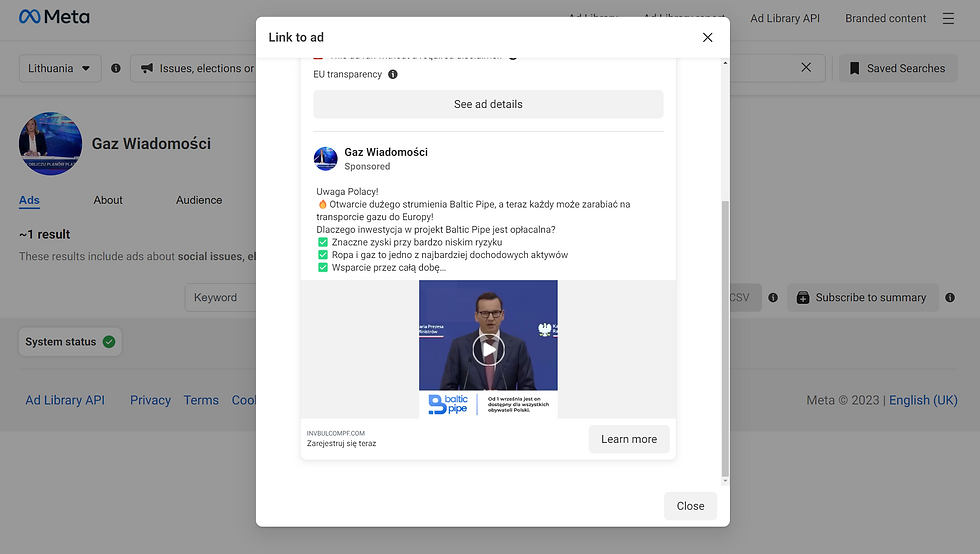The height and width of the screenshot is (554, 980).
Task: Clear the search field with X
Action: tap(806, 68)
